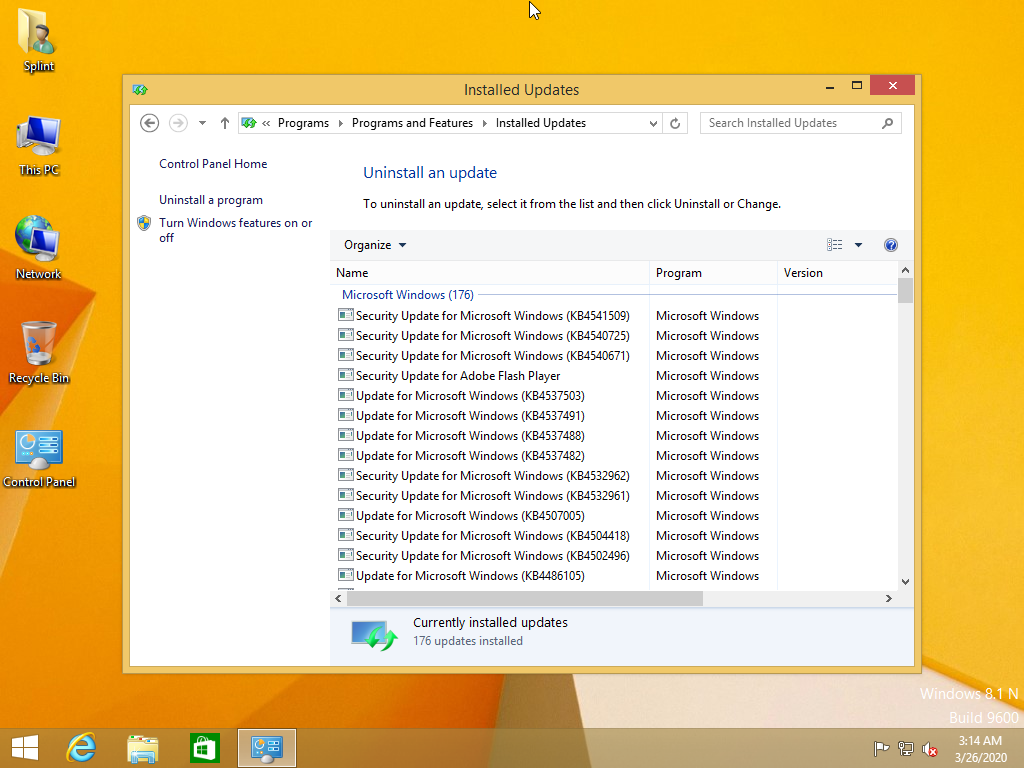The width and height of the screenshot is (1024, 768).
Task: Open File Explorer from taskbar
Action: click(x=142, y=748)
